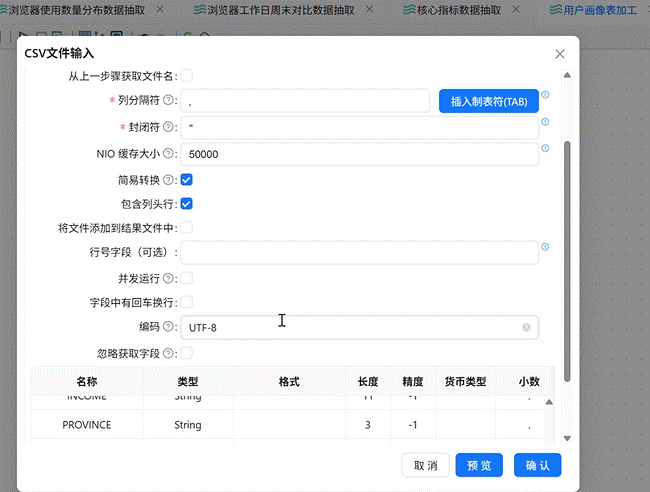Screen dimensions: 650x492
Task: Click precision -1 in PROVINCE row
Action: 412,425
